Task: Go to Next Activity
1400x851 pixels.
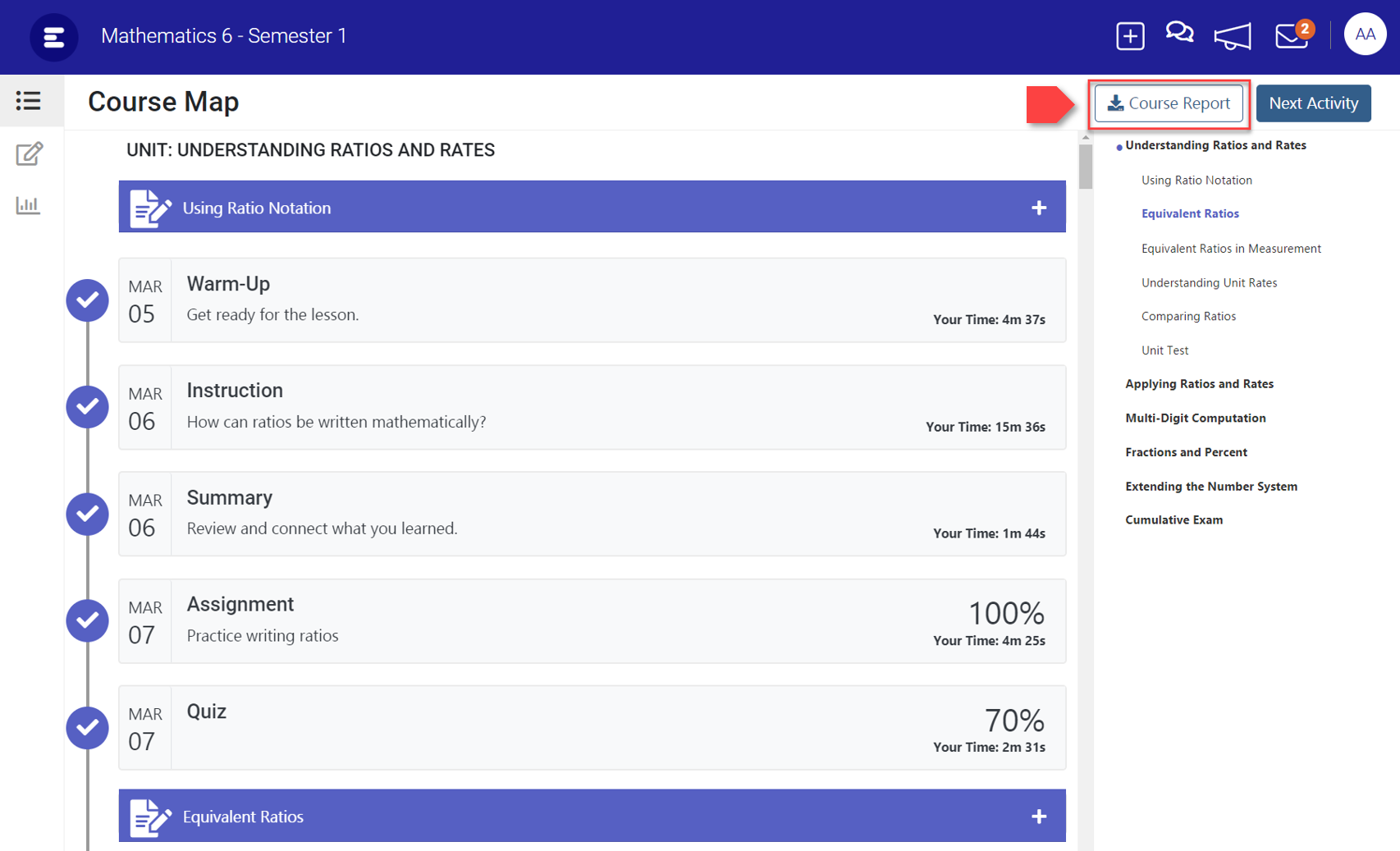Action: click(x=1313, y=103)
